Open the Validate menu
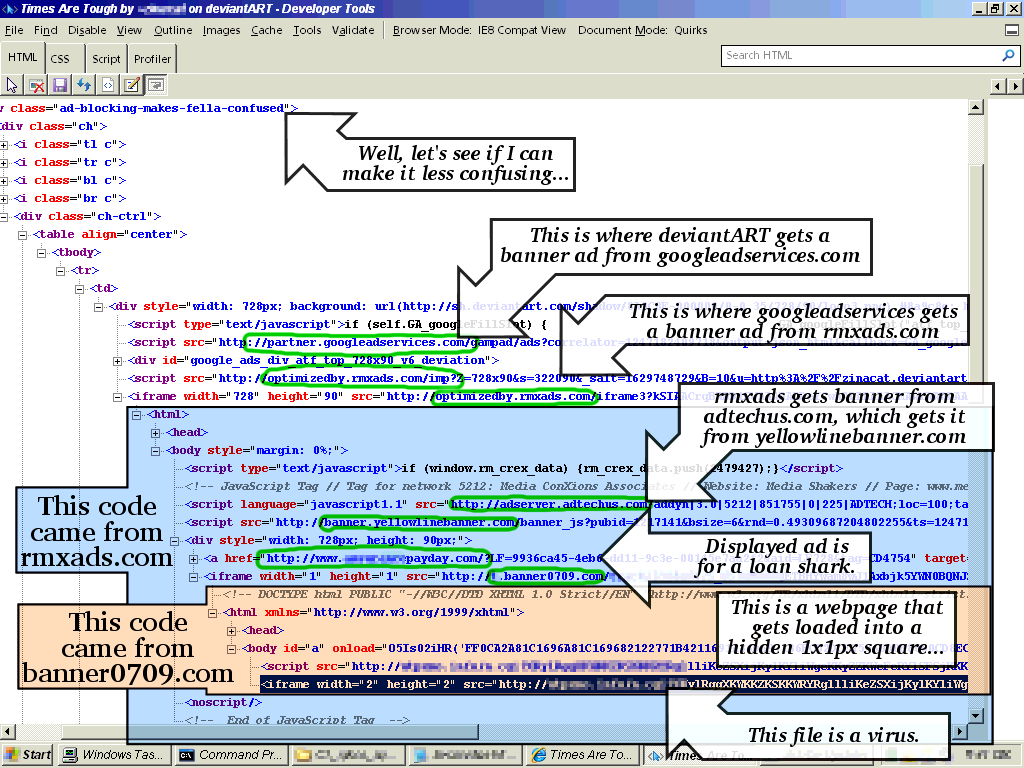1024x768 pixels. coord(353,30)
